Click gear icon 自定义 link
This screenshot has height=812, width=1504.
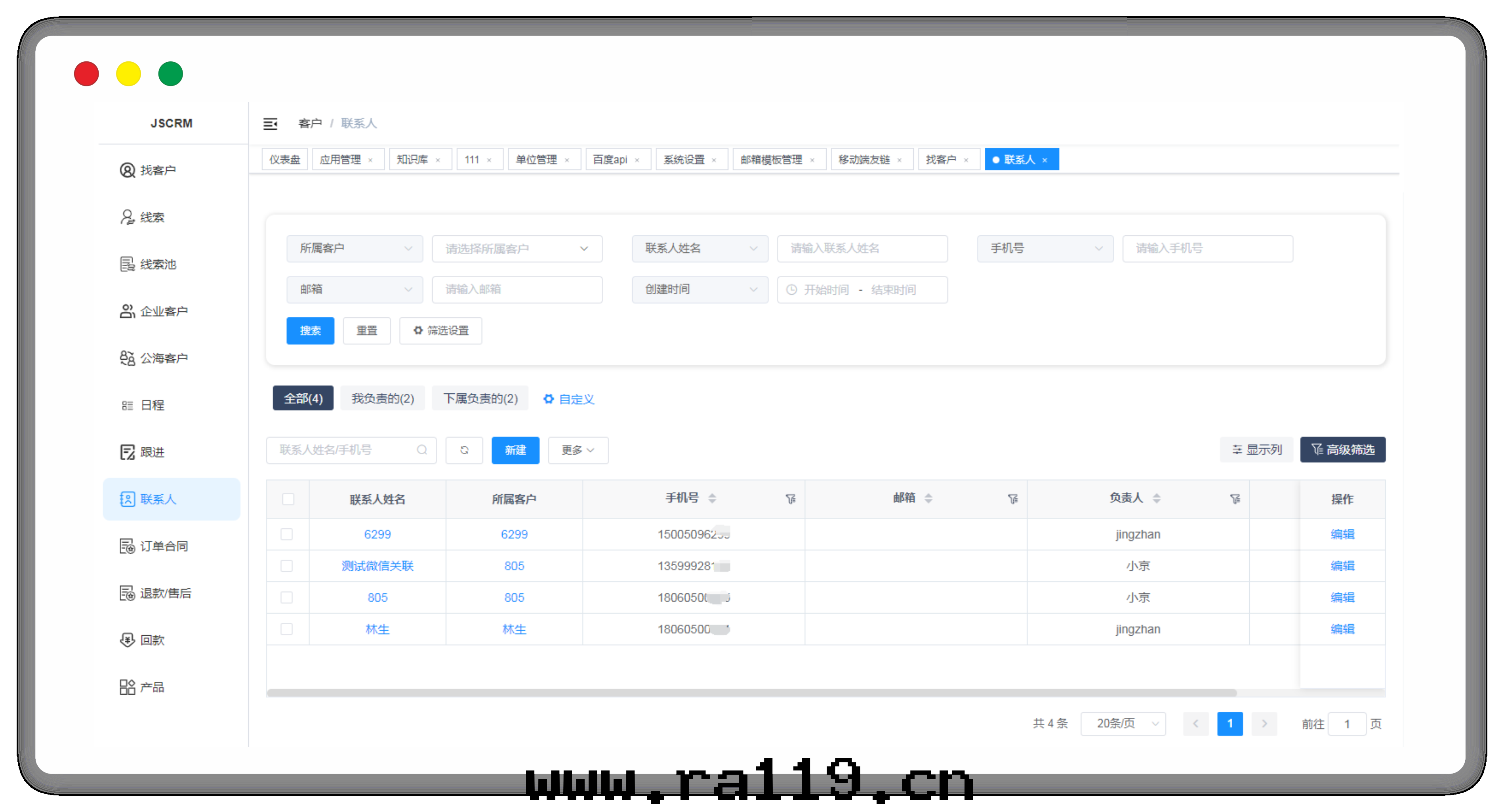pyautogui.click(x=569, y=399)
